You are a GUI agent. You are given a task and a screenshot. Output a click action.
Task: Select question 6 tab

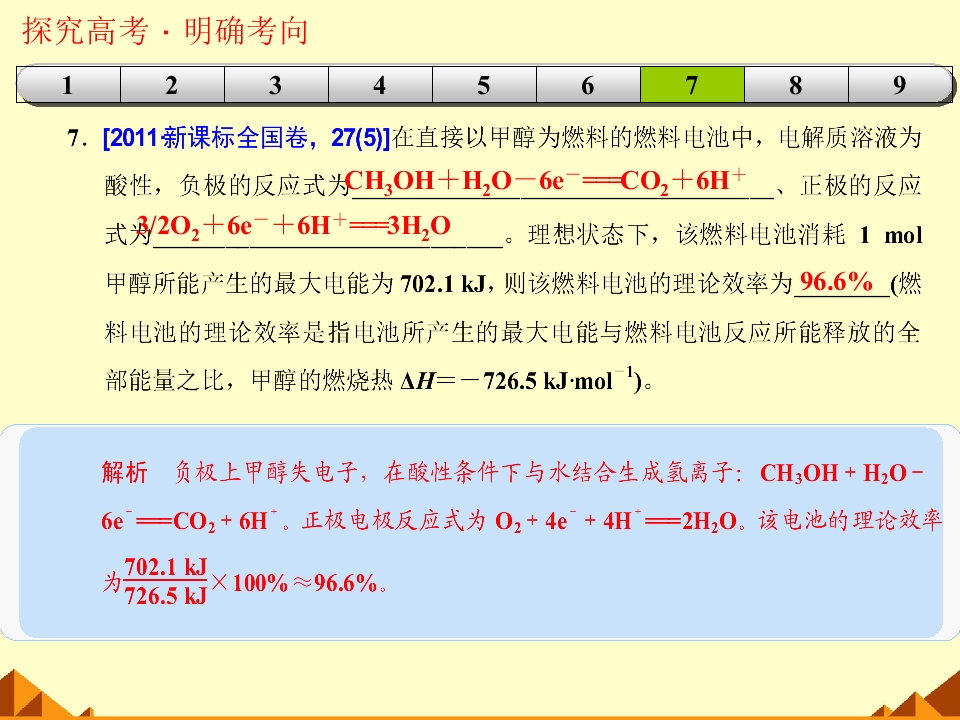tap(588, 84)
